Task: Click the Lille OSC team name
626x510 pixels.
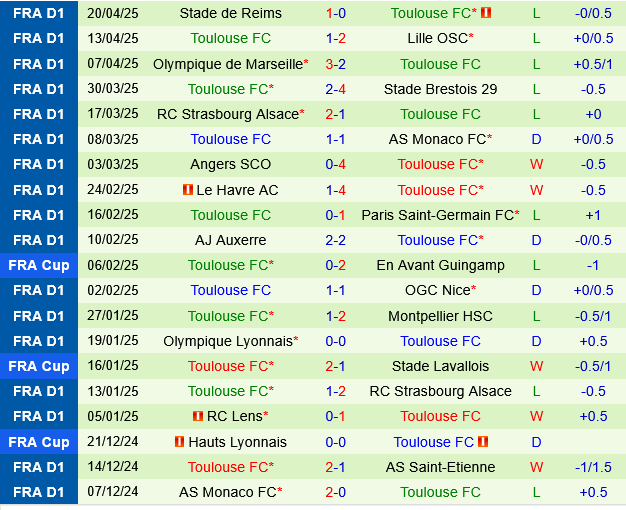Action: click(437, 38)
